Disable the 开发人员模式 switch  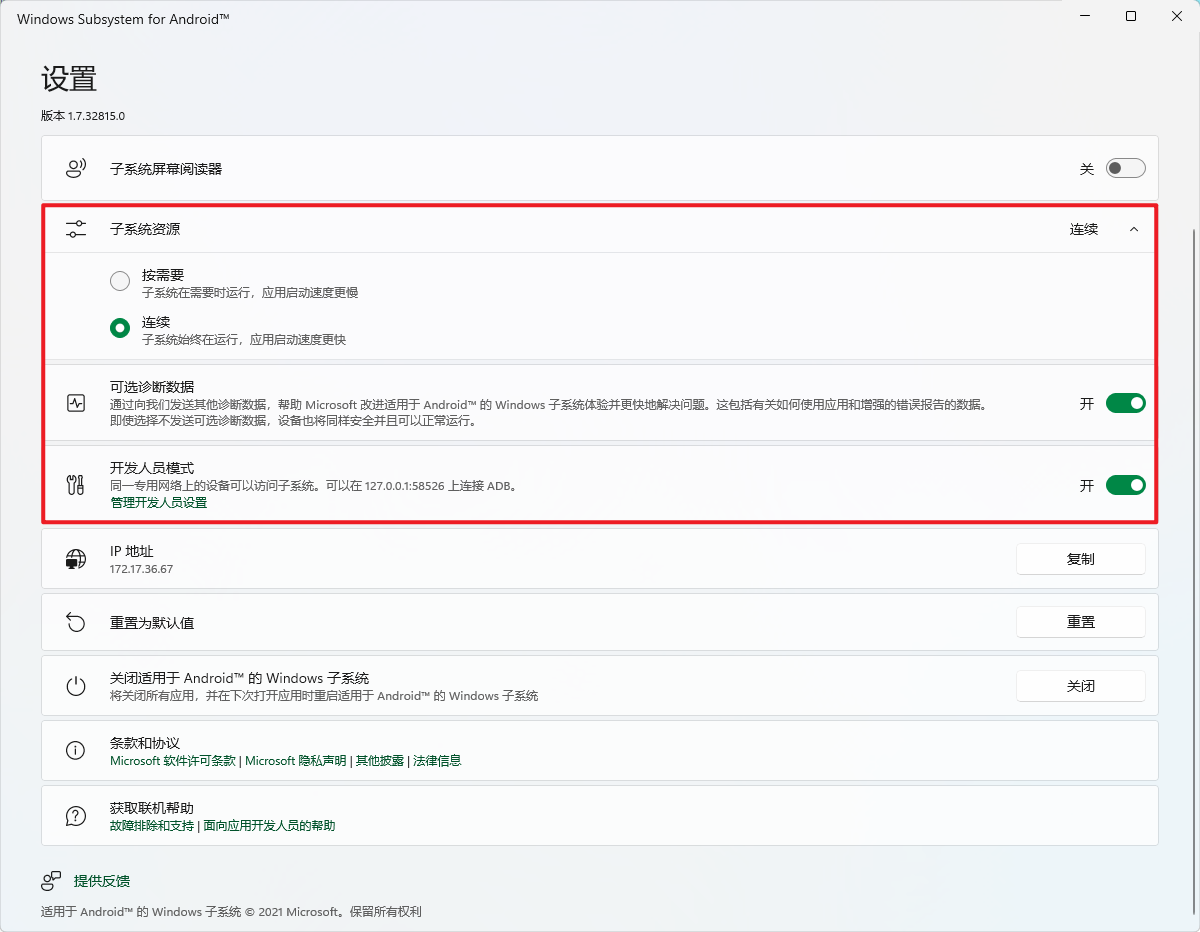(1126, 485)
